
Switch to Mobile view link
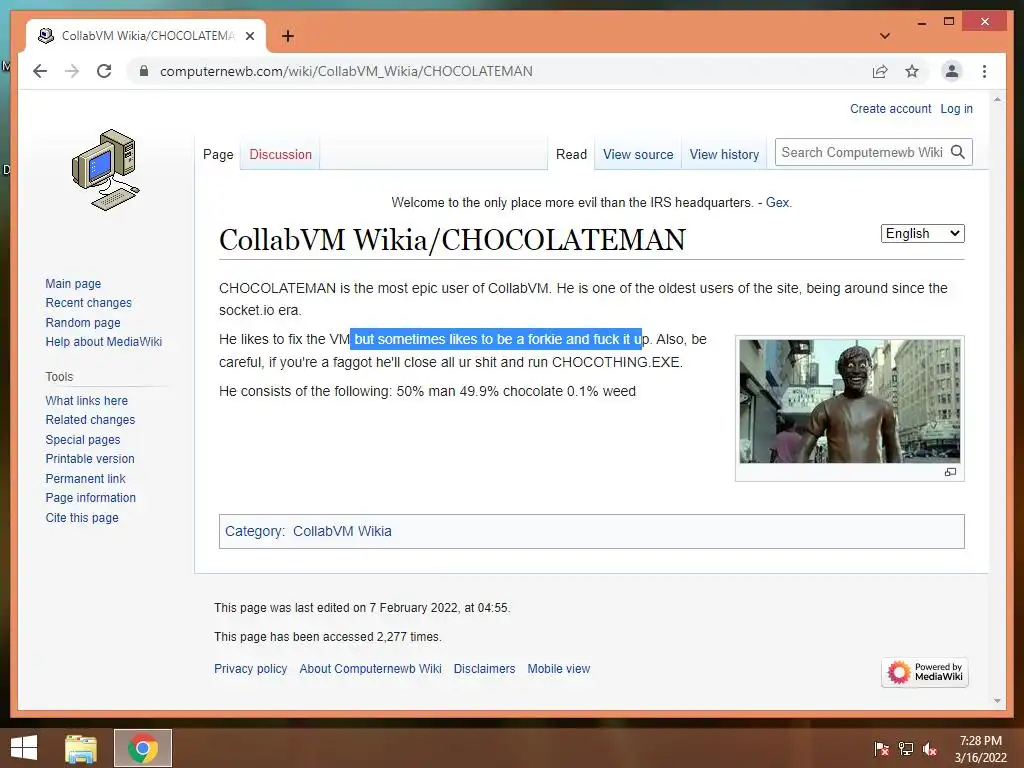[558, 669]
